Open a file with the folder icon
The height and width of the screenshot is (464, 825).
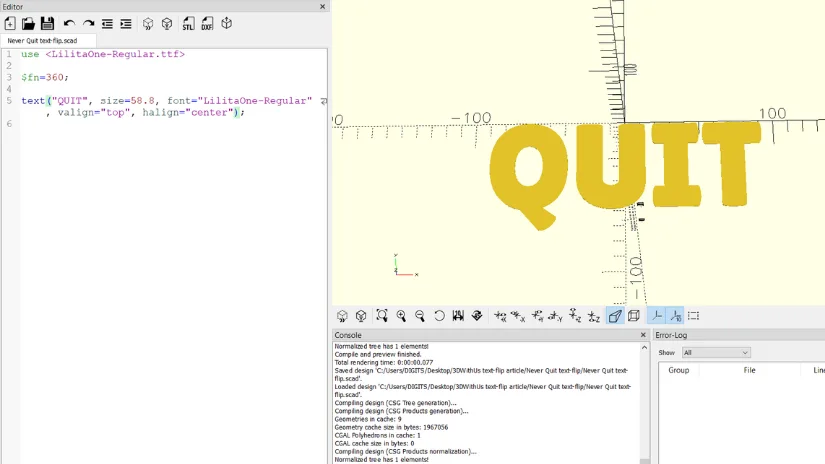[x=28, y=24]
